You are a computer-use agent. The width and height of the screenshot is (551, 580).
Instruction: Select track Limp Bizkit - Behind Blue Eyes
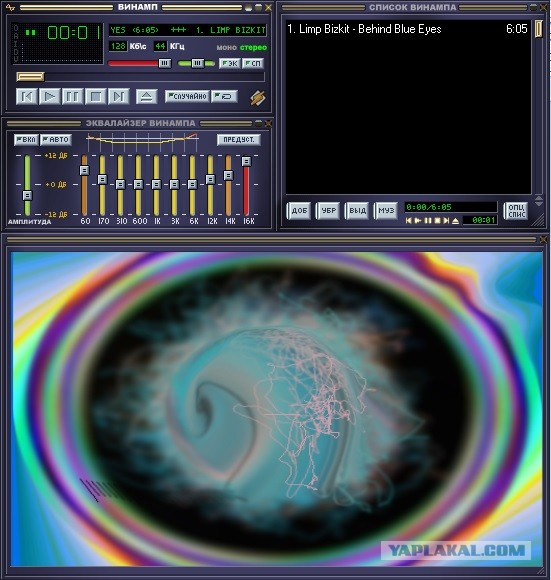click(x=407, y=29)
